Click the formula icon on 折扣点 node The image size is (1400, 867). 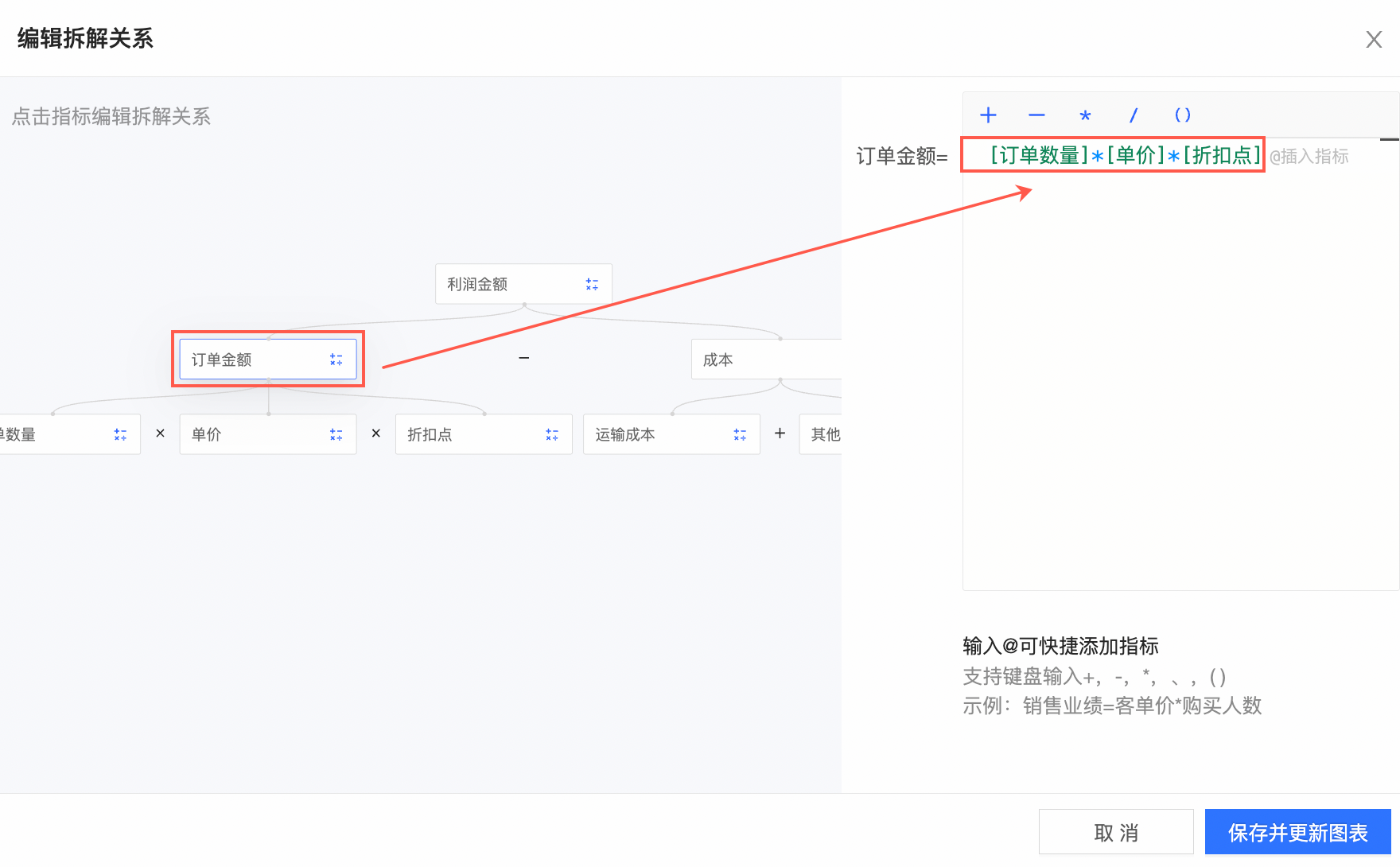click(x=552, y=434)
